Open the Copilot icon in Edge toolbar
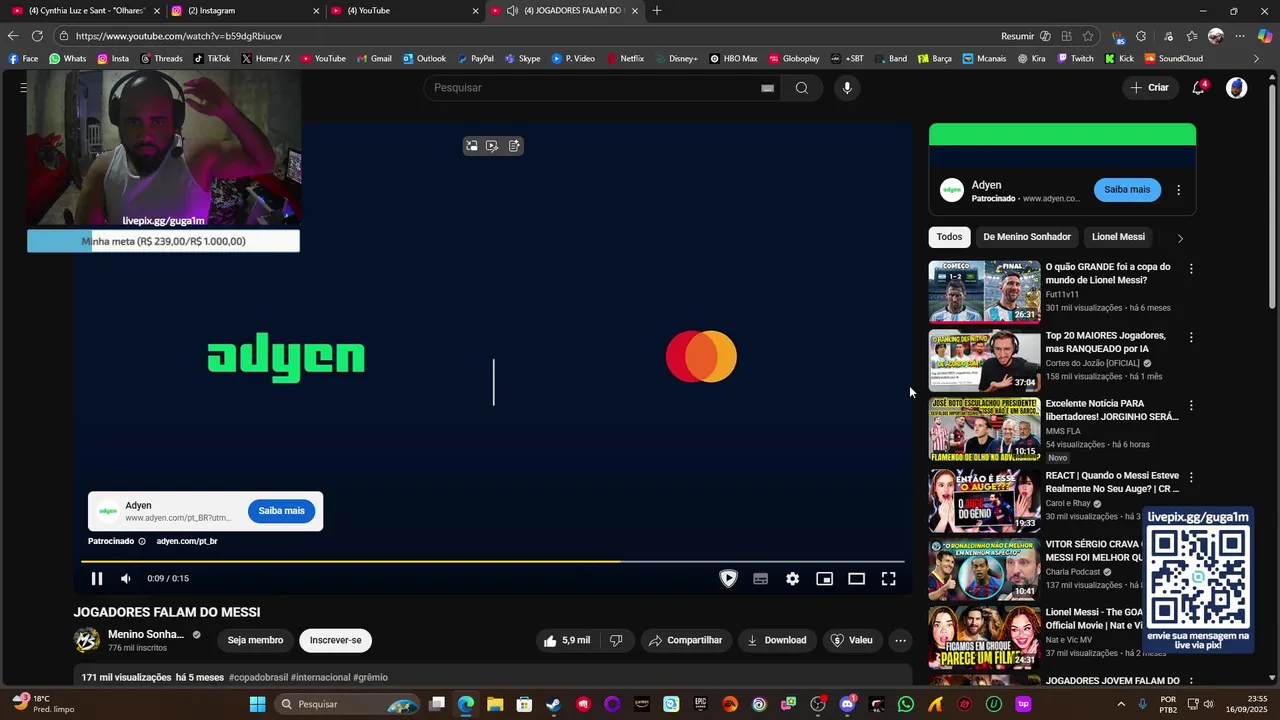The width and height of the screenshot is (1280, 720). point(1265,36)
